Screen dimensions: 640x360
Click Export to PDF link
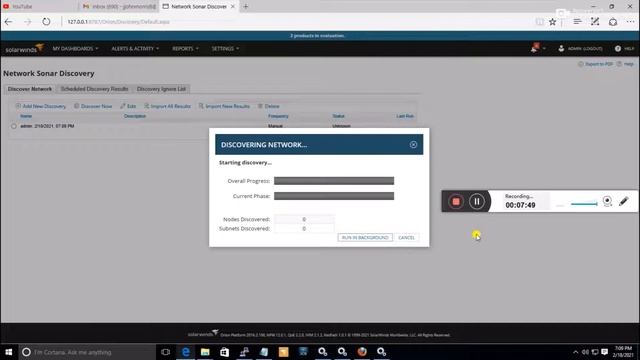[596, 64]
